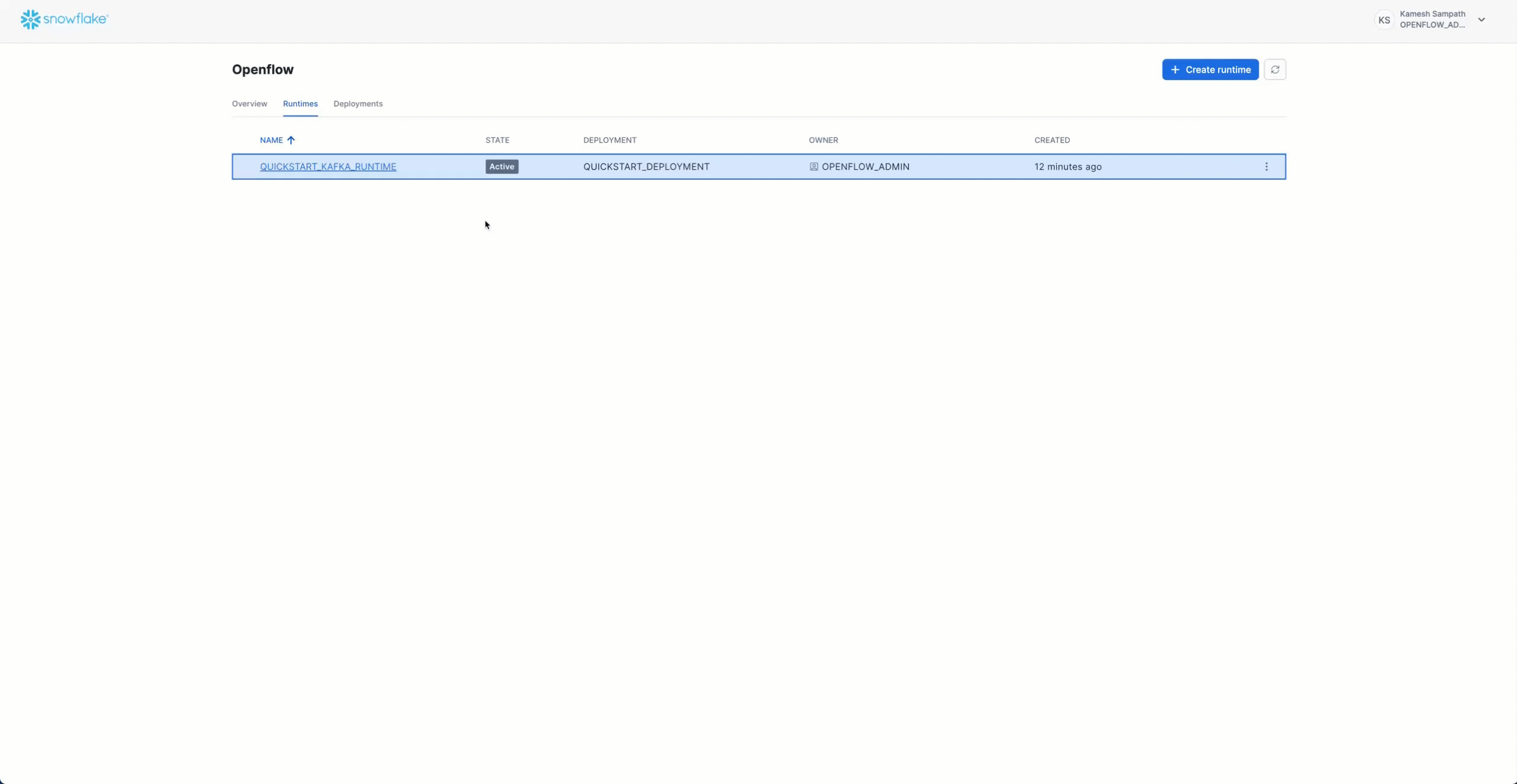Click the Runtimes tab underline indicator
1517x784 pixels.
tap(300, 116)
